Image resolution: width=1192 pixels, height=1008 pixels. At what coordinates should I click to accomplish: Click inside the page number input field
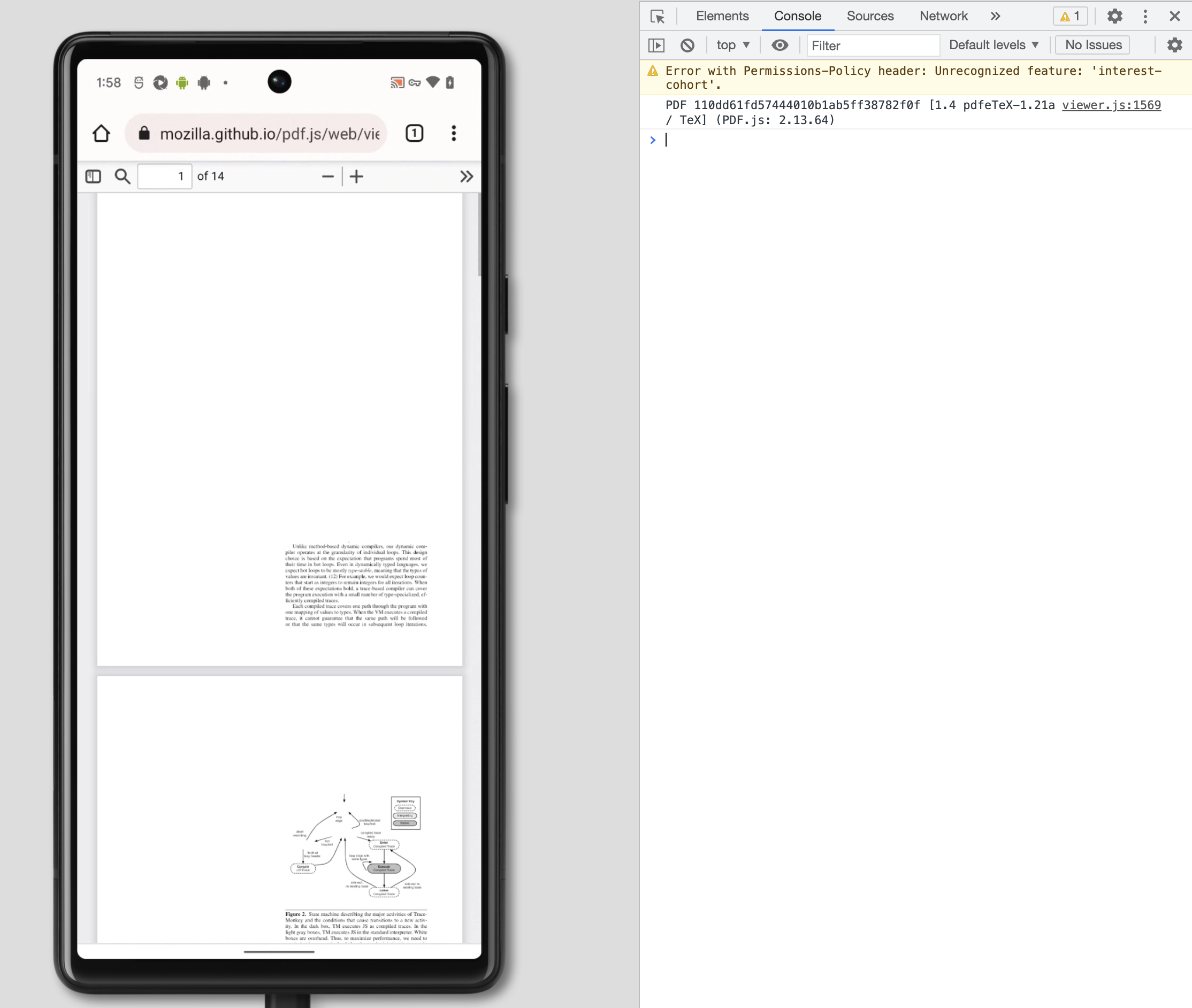(165, 176)
